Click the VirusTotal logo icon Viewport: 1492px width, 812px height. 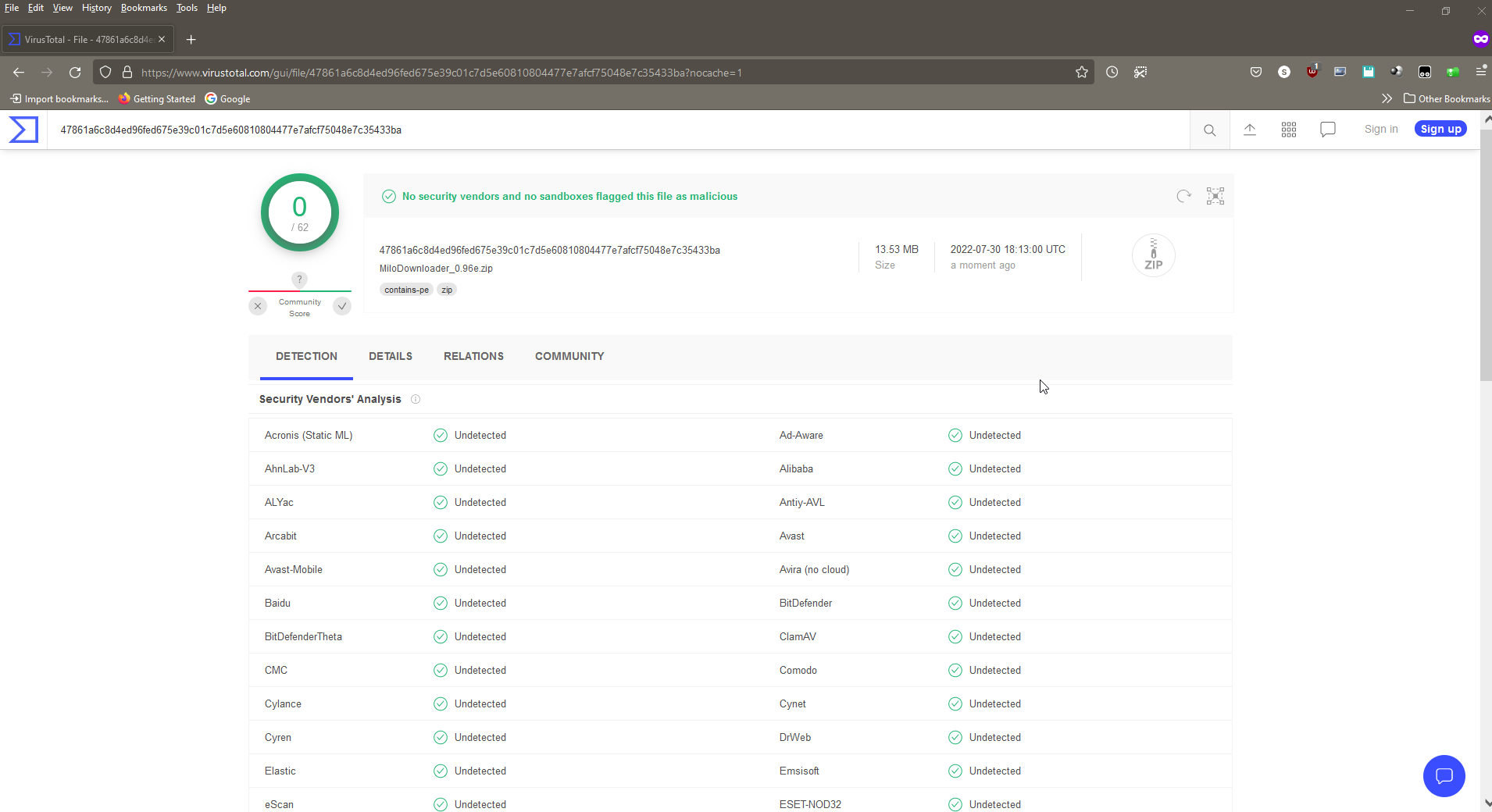click(x=23, y=130)
